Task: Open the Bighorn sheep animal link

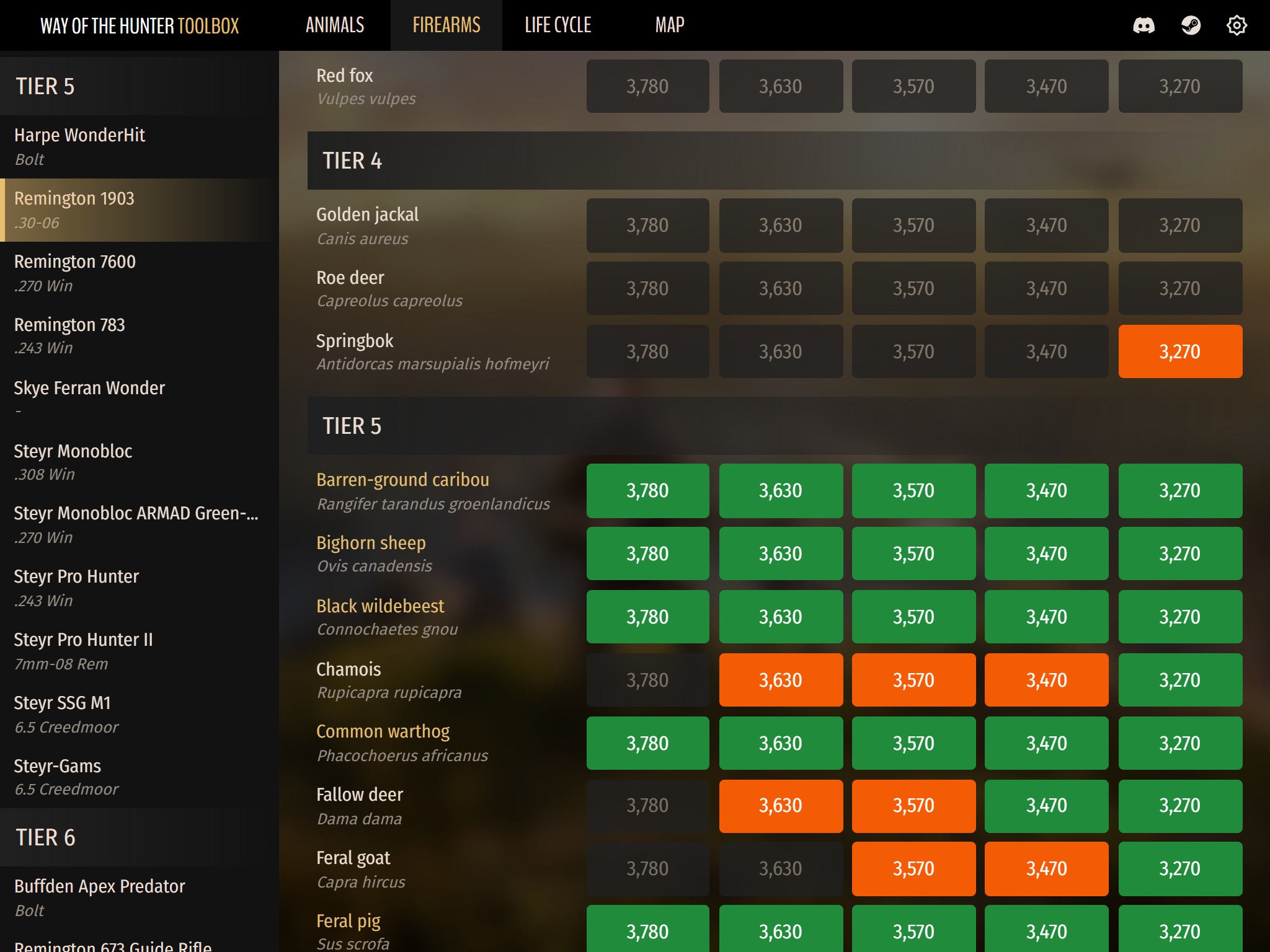Action: [x=371, y=543]
